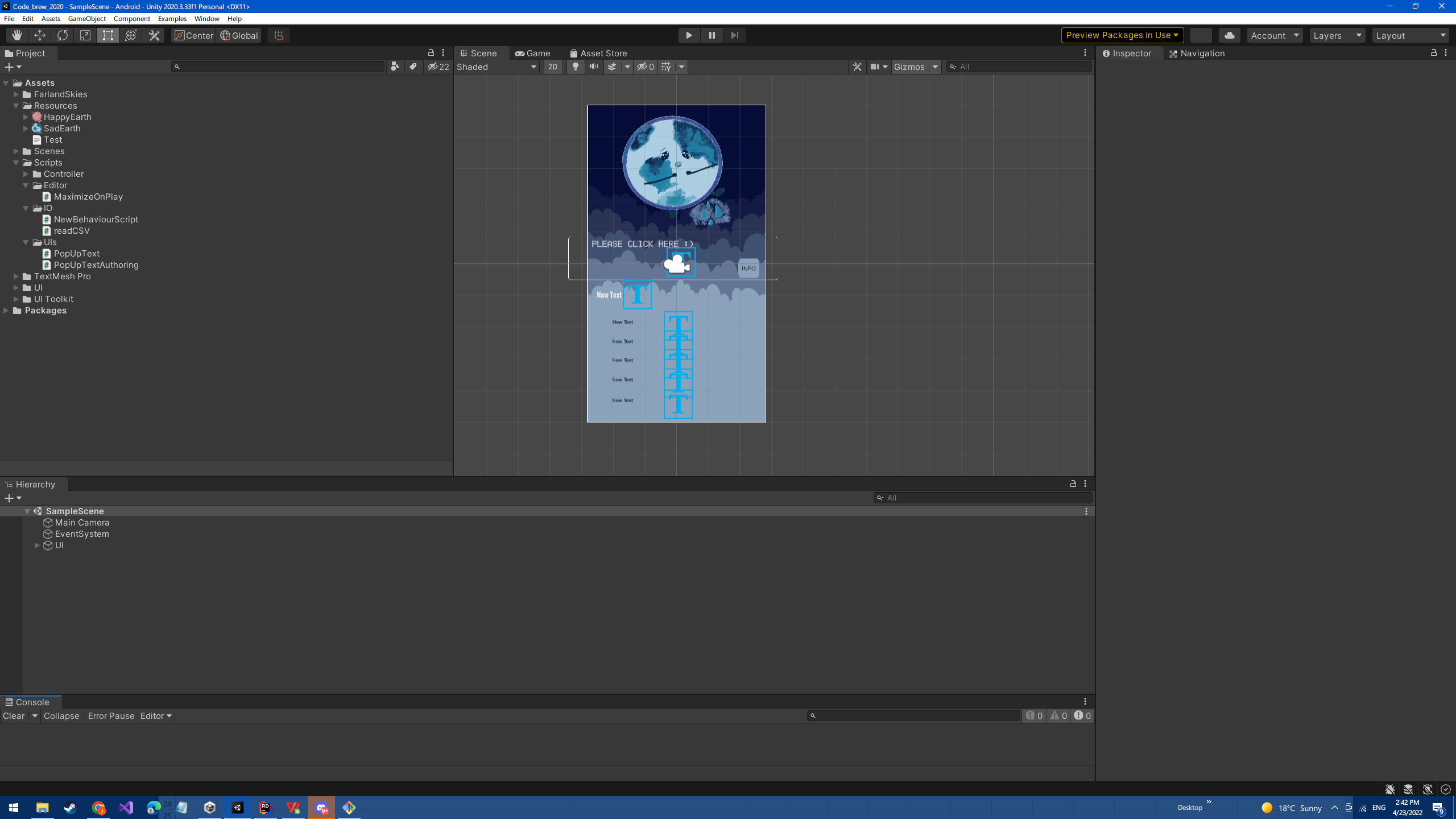
Task: Open the cloud services icon
Action: (1229, 35)
